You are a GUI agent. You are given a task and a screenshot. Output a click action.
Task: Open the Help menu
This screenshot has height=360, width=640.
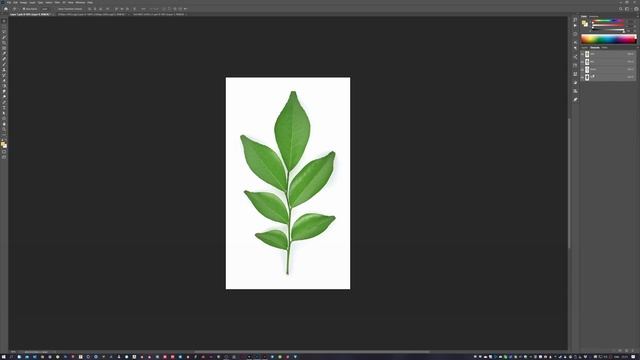pyautogui.click(x=90, y=2)
